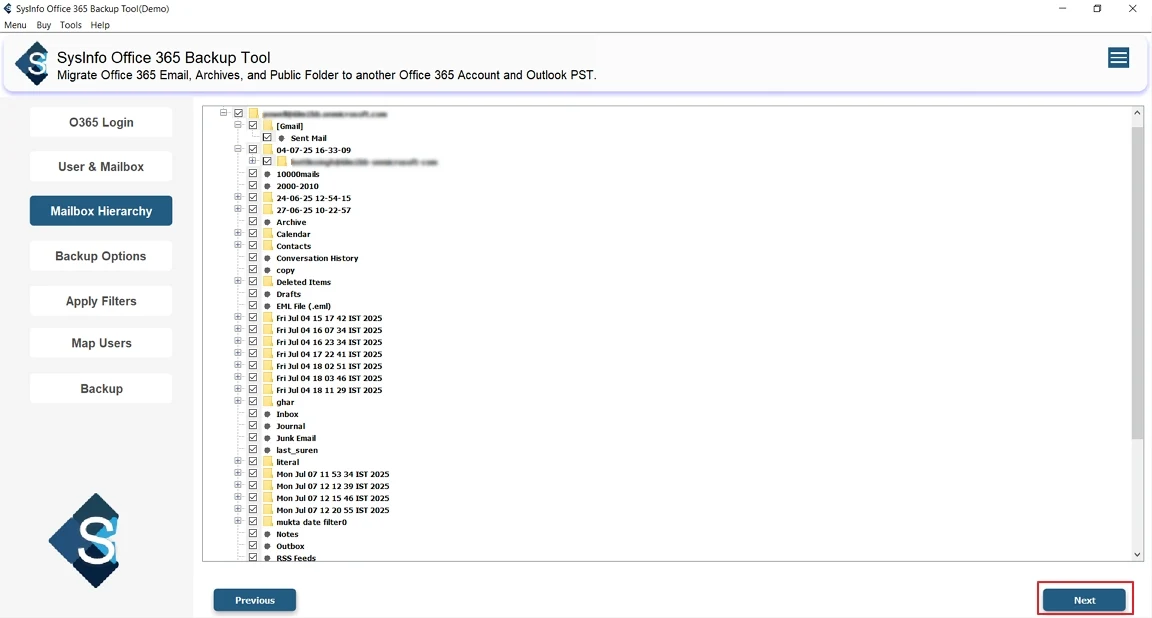The image size is (1152, 618).
Task: Uncheck the Sent Mail checkbox
Action: [x=267, y=137]
